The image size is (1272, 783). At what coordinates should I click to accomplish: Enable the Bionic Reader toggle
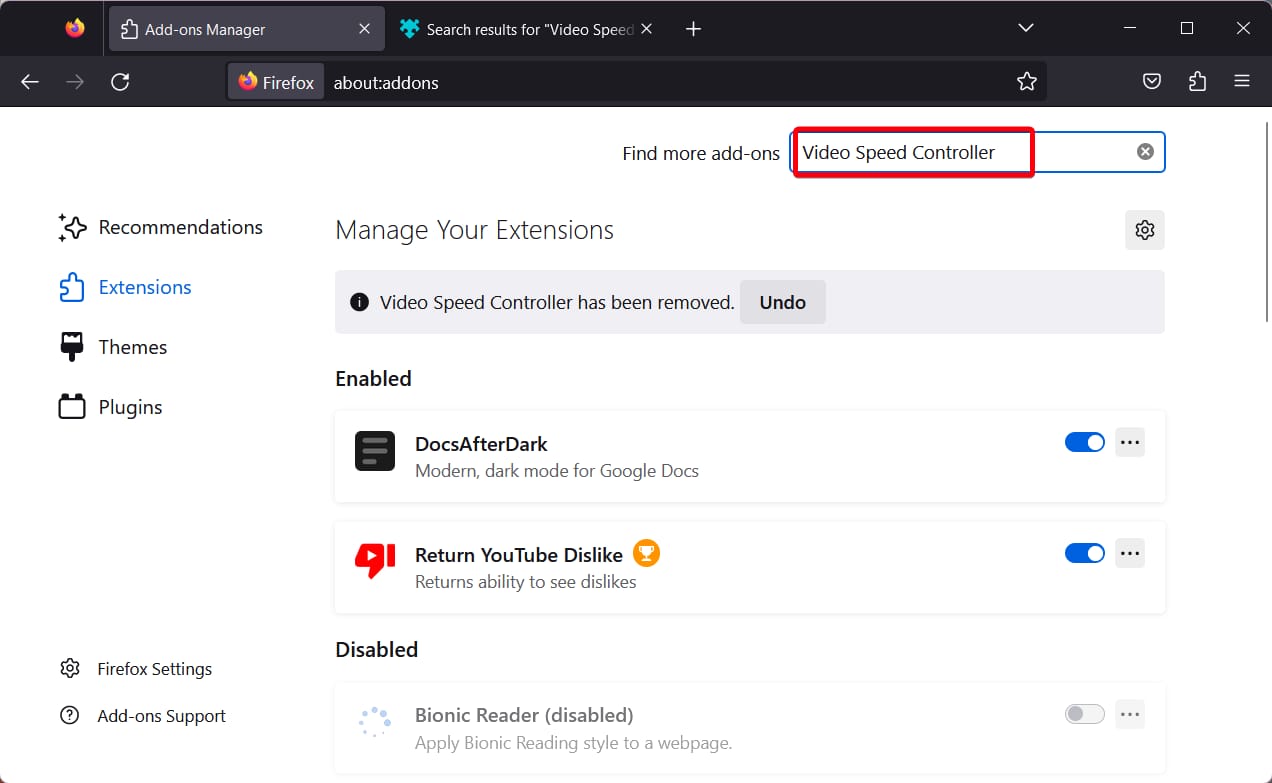pyautogui.click(x=1085, y=714)
